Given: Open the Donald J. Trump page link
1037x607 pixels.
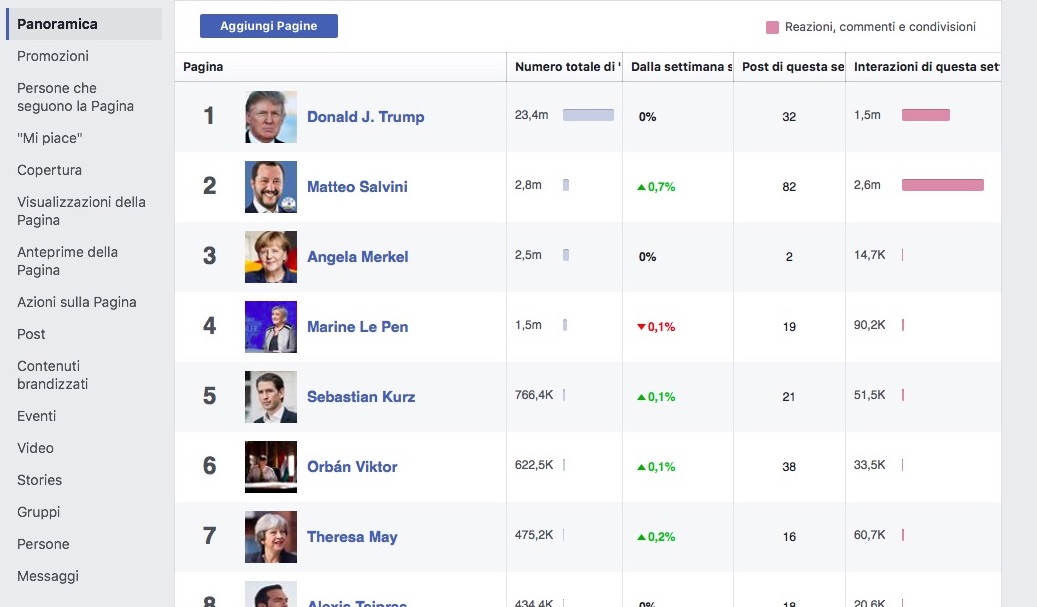Looking at the screenshot, I should click(x=365, y=117).
